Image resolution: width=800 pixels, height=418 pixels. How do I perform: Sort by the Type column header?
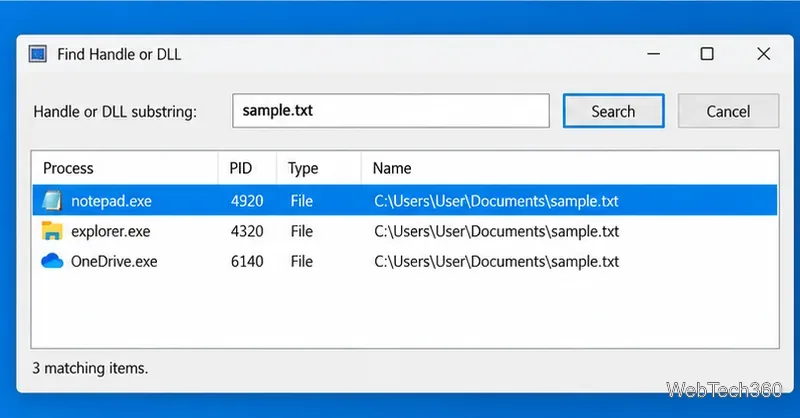(319, 168)
